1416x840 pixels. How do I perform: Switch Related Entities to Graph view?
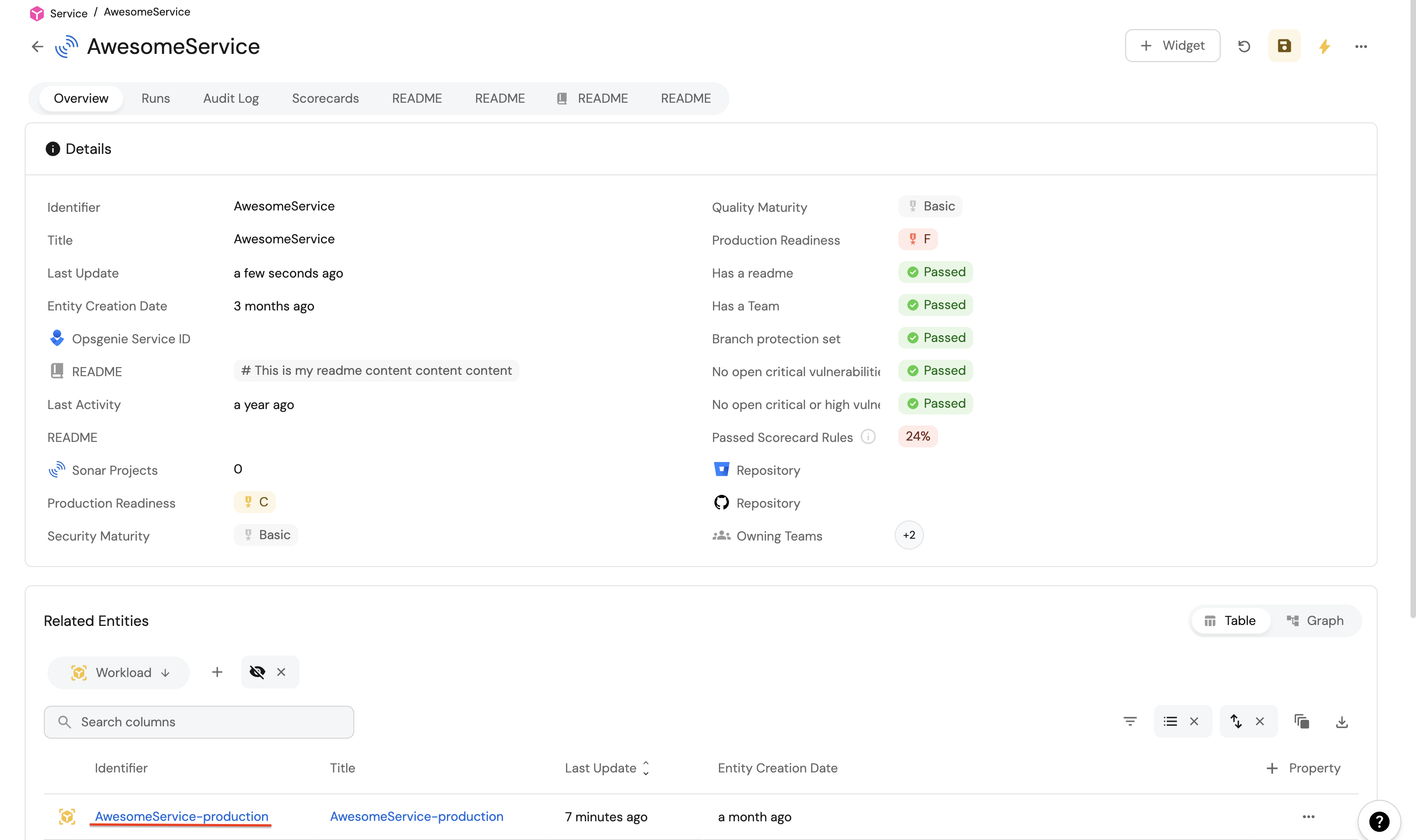coord(1315,620)
